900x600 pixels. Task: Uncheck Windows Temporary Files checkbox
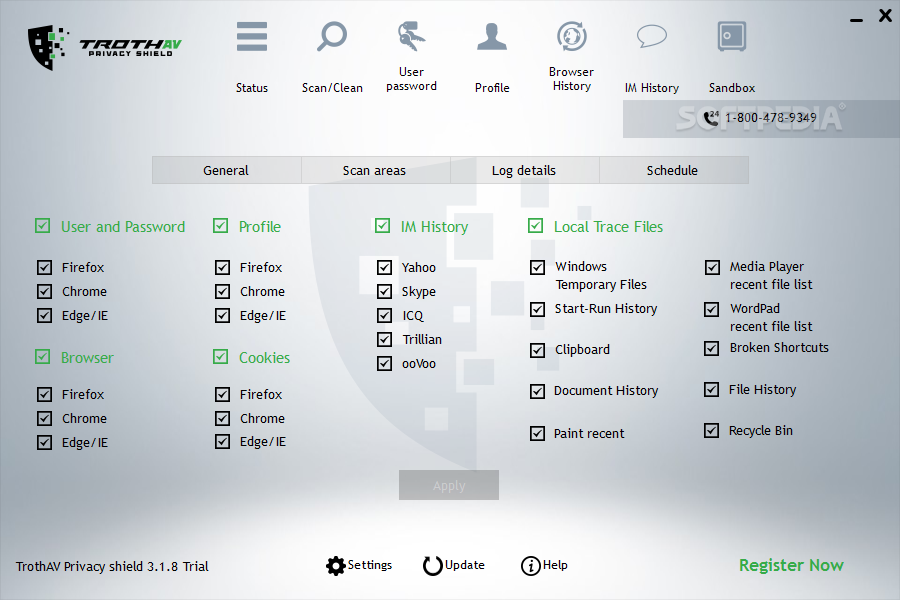(x=537, y=267)
